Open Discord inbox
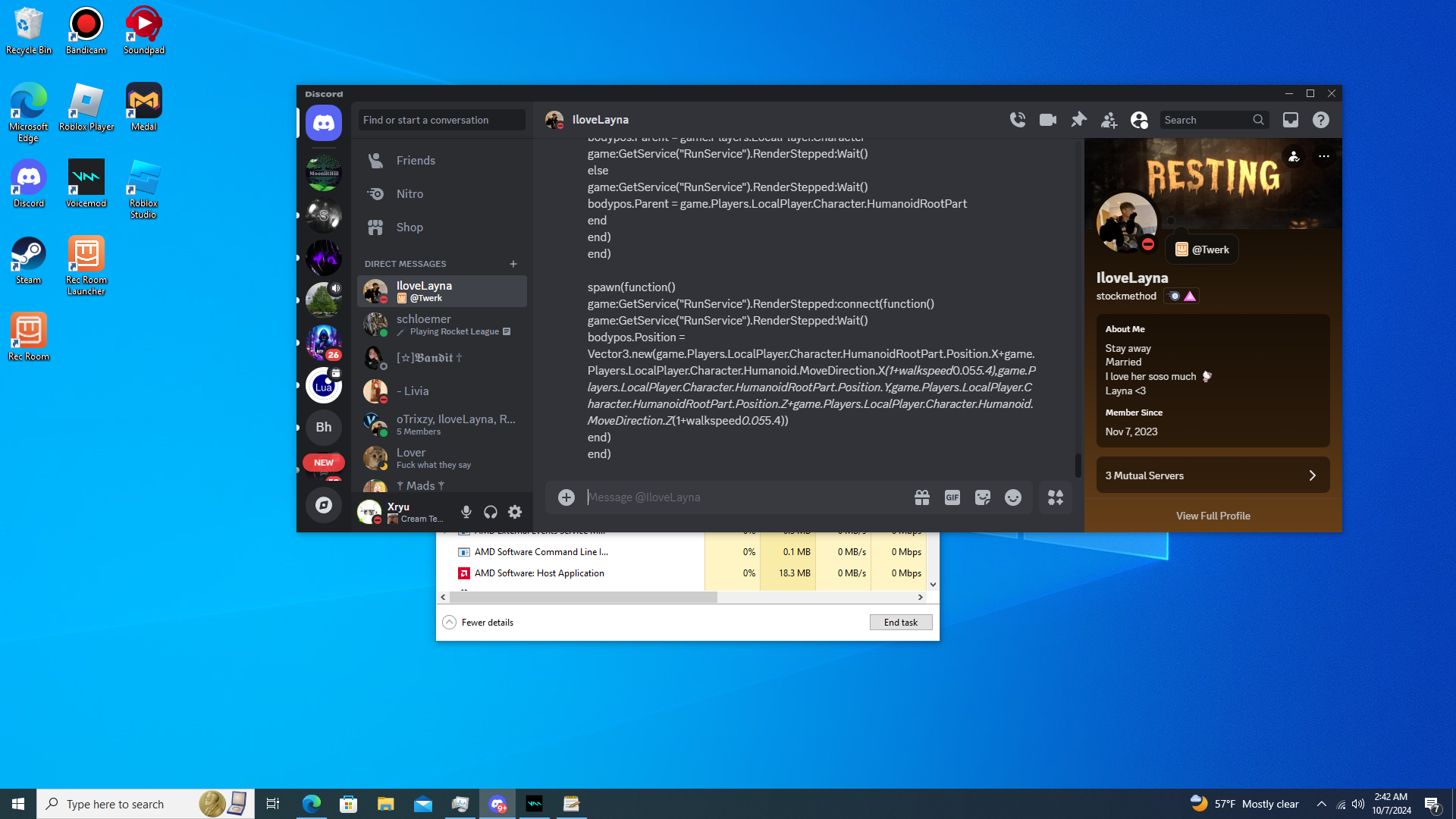Screen dimensions: 1456x819 click(1291, 120)
